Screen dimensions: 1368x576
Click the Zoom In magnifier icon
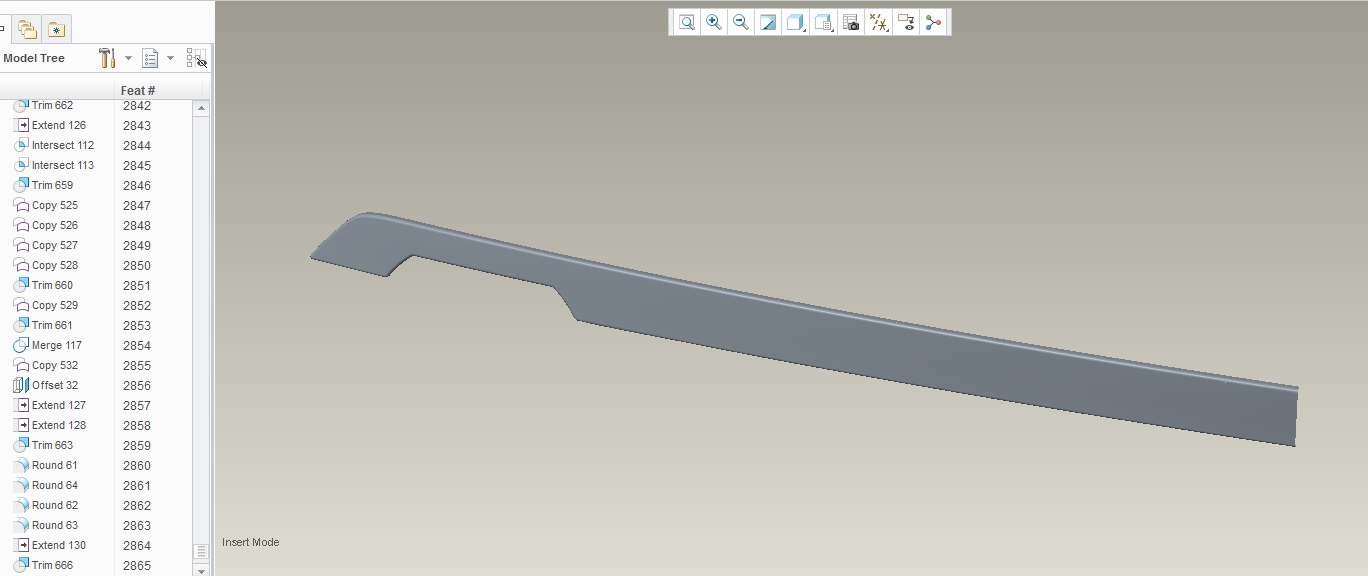click(713, 22)
